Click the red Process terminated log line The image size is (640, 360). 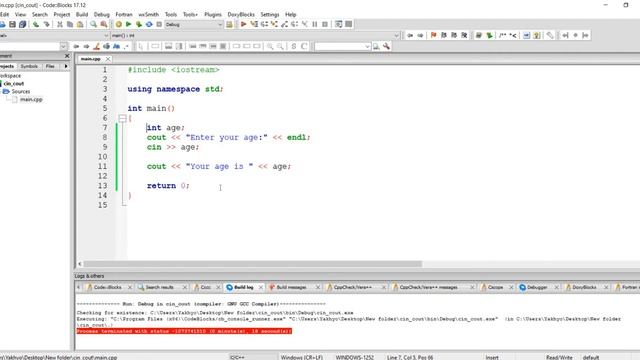[x=184, y=331]
